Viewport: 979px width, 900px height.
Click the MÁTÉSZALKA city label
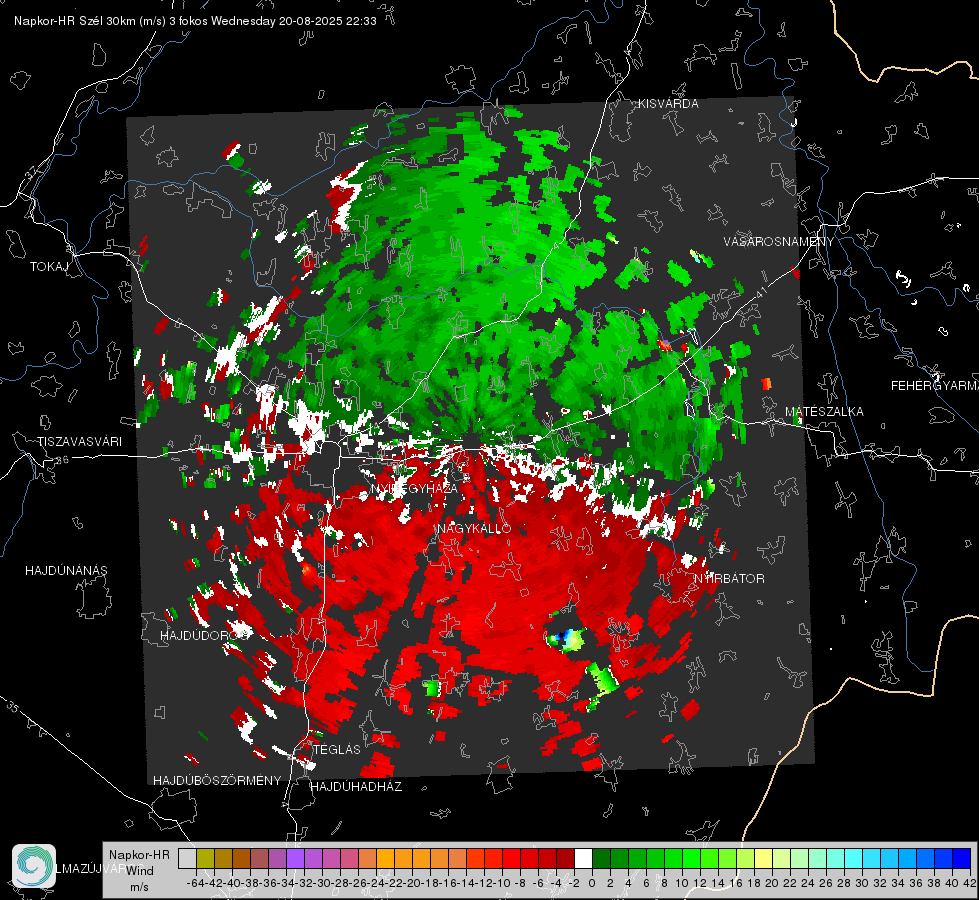click(824, 412)
